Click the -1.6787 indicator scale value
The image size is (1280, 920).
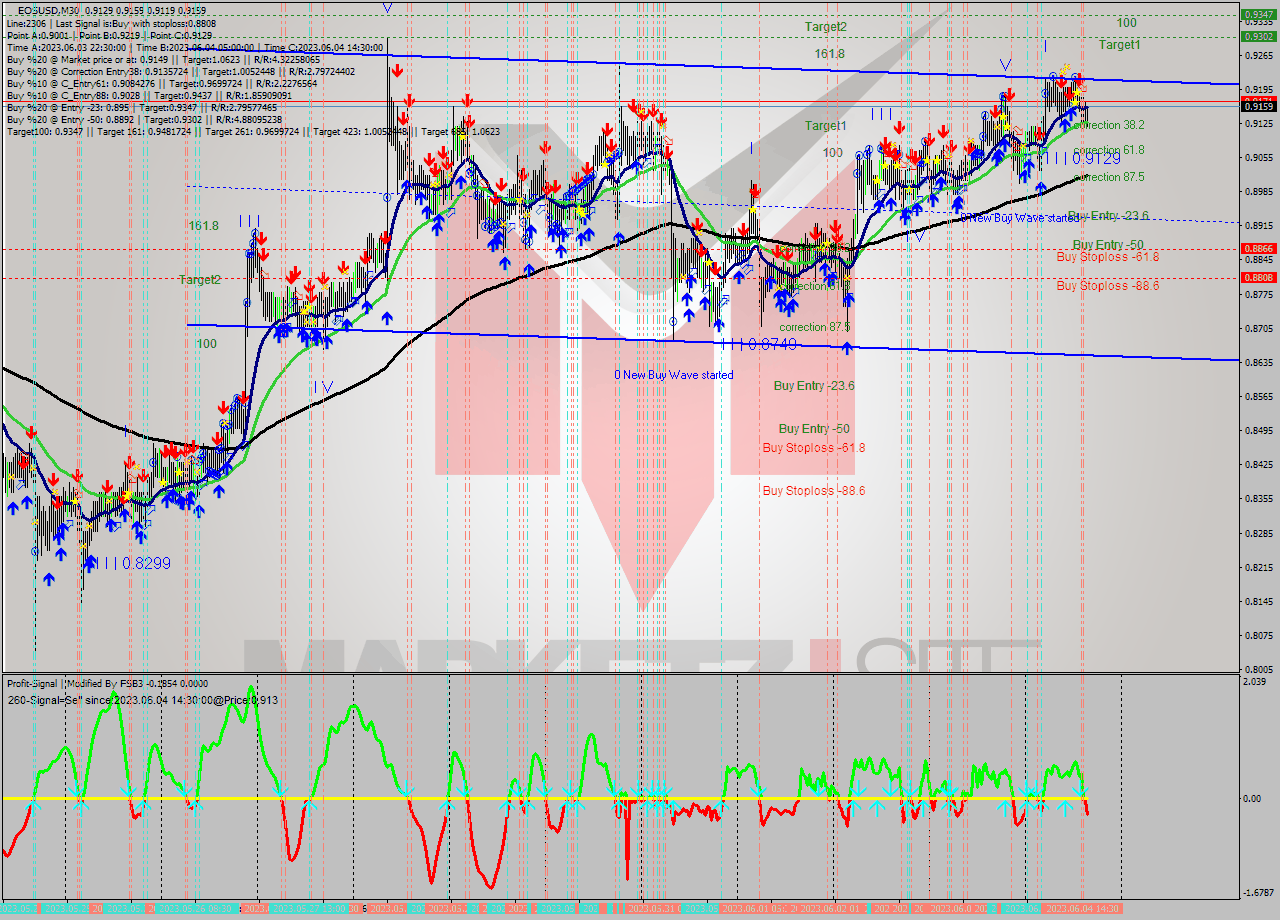coord(1259,892)
